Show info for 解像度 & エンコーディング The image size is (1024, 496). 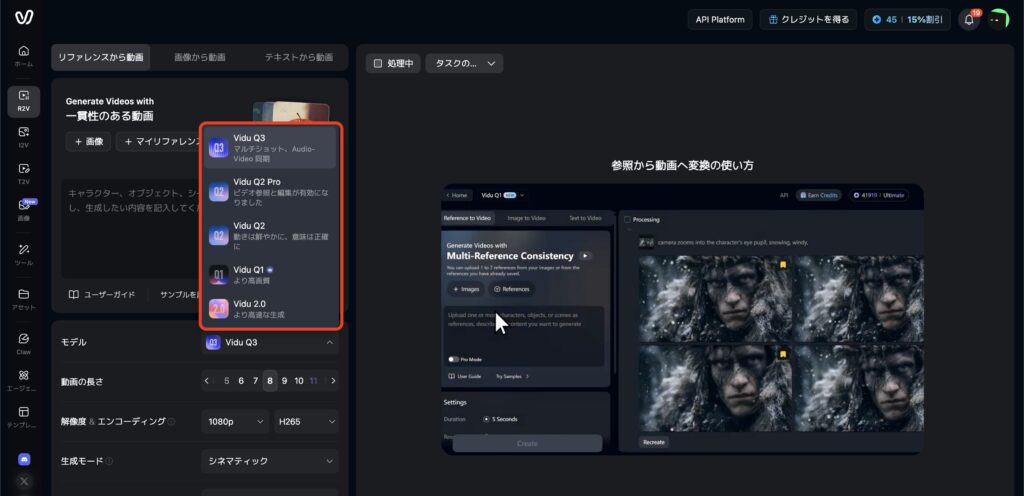[171, 422]
